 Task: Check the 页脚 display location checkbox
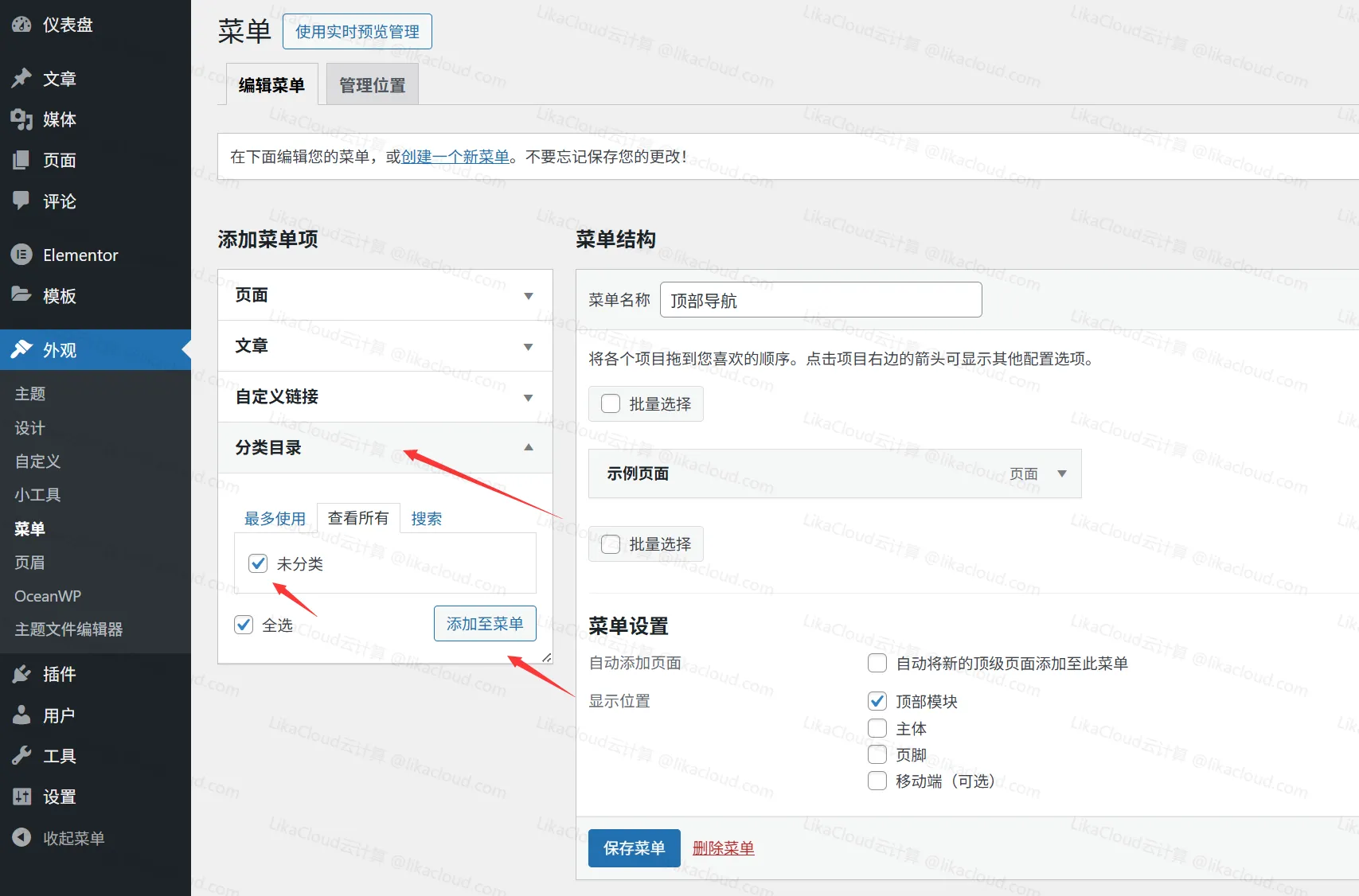pyautogui.click(x=877, y=754)
